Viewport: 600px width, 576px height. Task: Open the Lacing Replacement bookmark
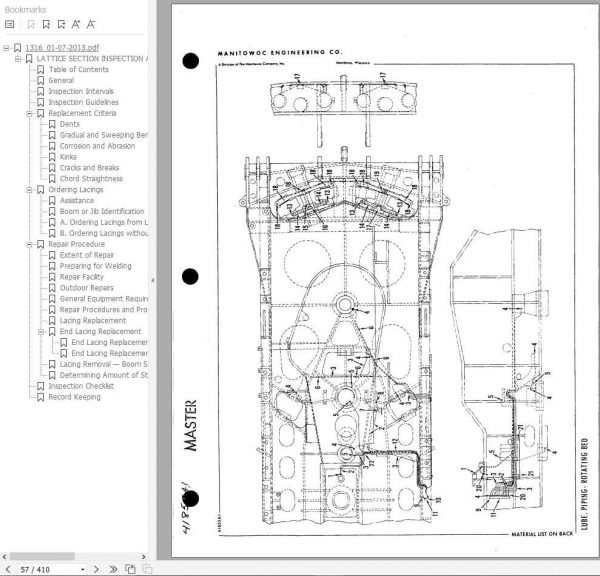coord(93,321)
